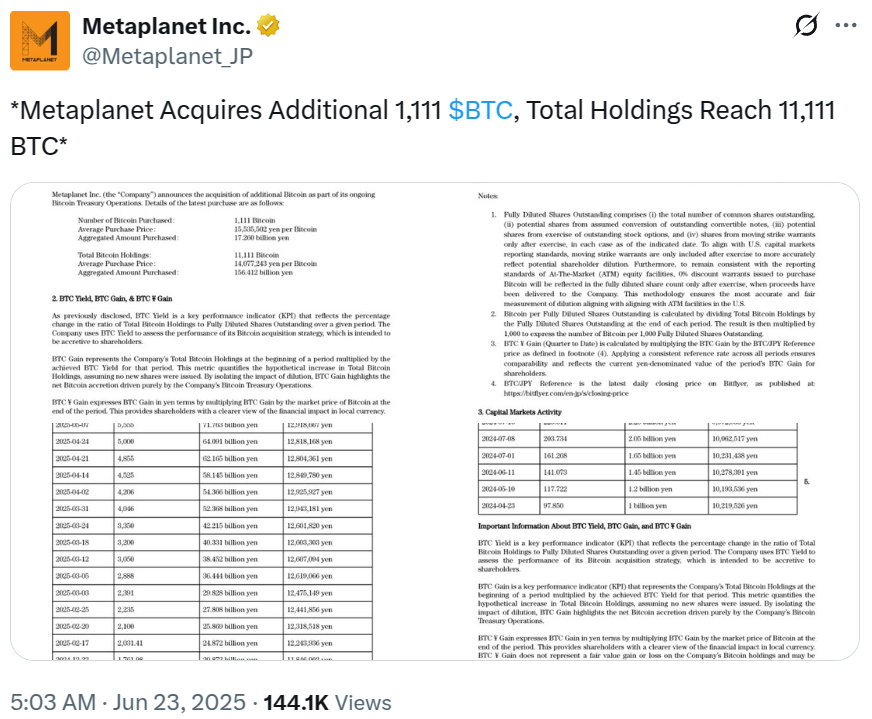Image resolution: width=872 pixels, height=719 pixels.
Task: Click the 2024-07-08 table row
Action: [638, 439]
